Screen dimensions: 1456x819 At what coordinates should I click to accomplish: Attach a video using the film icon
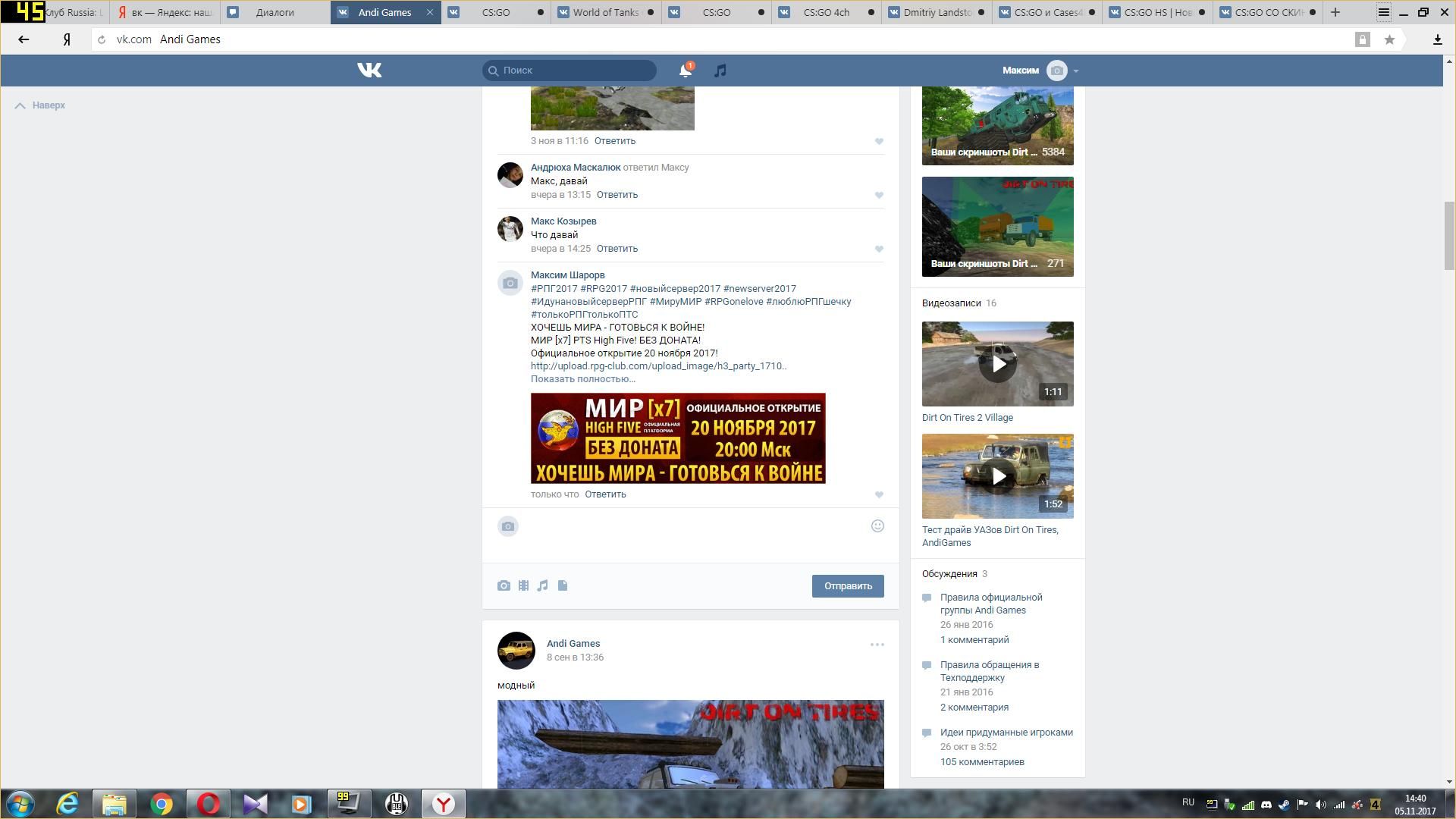523,585
